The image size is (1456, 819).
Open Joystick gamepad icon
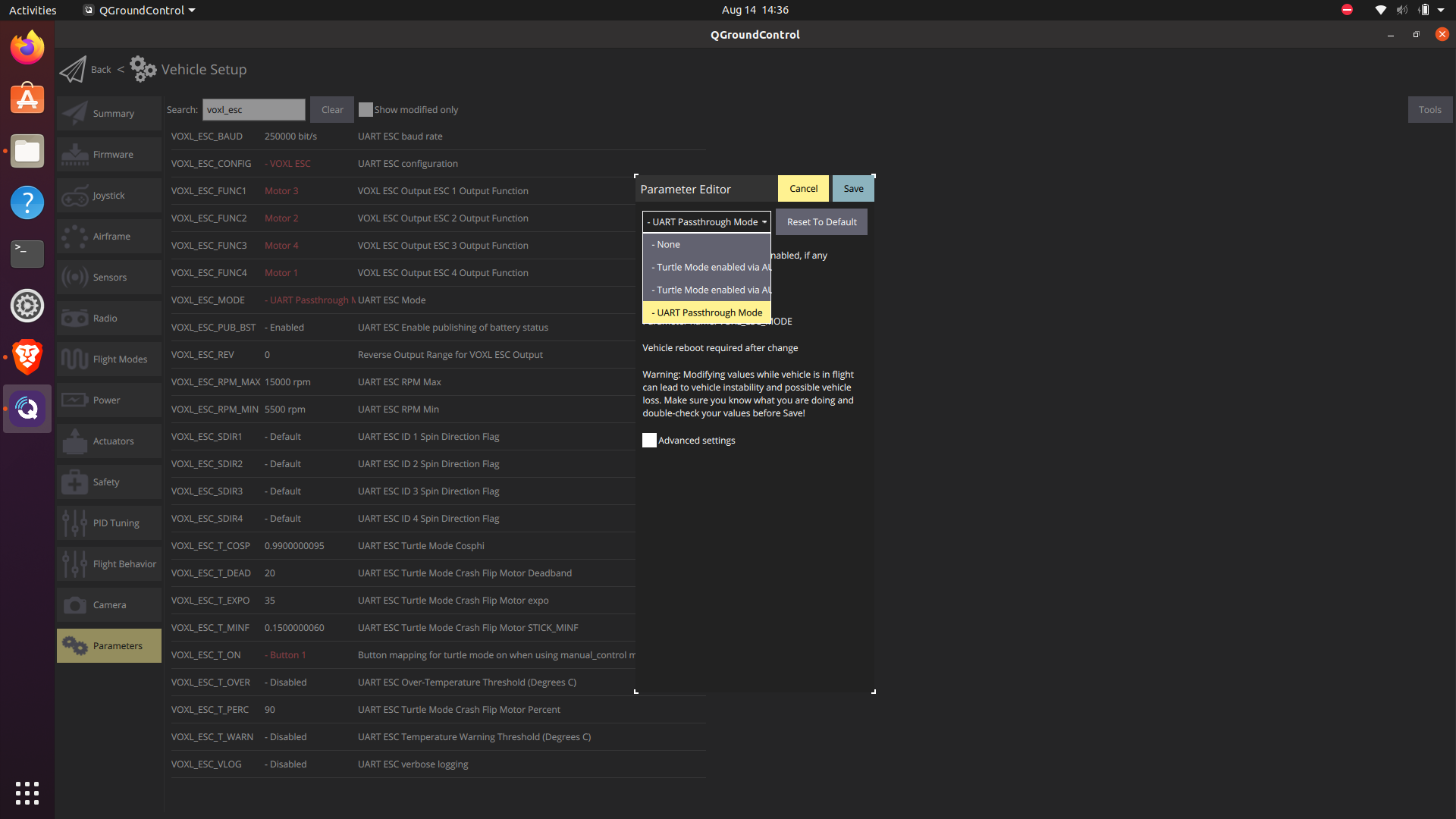pyautogui.click(x=74, y=195)
